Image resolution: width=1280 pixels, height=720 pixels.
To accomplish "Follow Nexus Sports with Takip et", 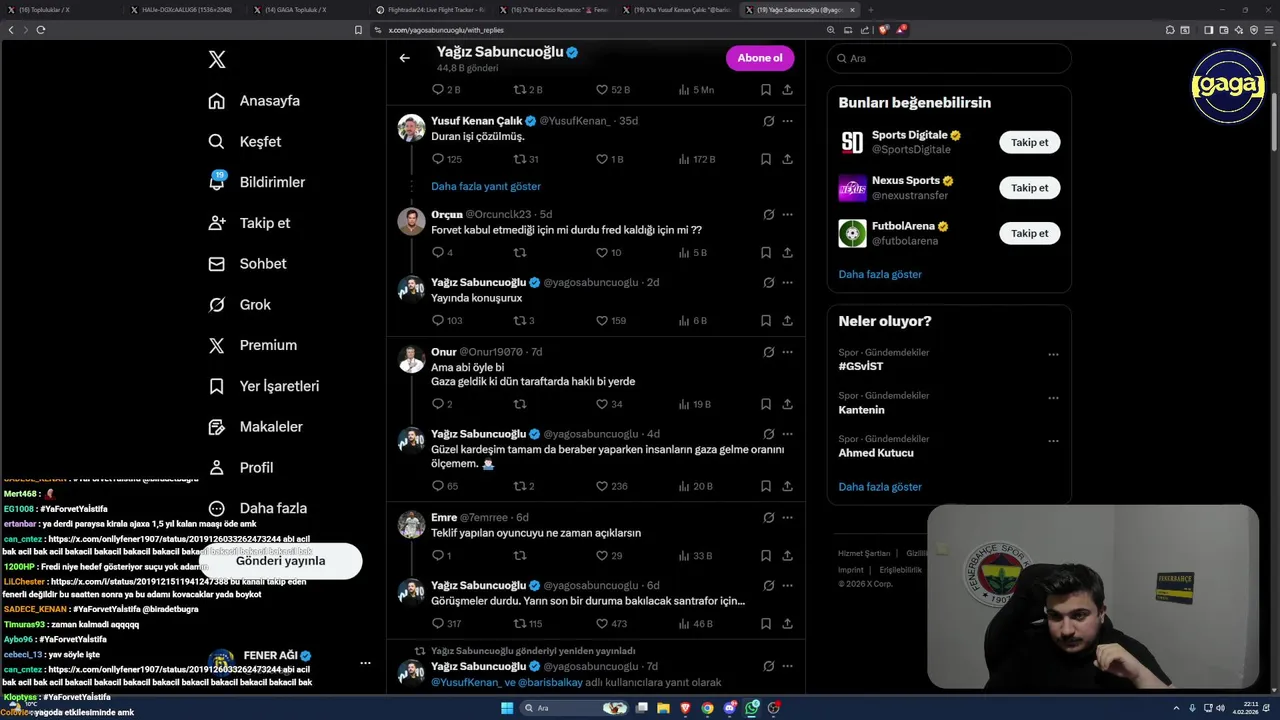I will 1029,188.
